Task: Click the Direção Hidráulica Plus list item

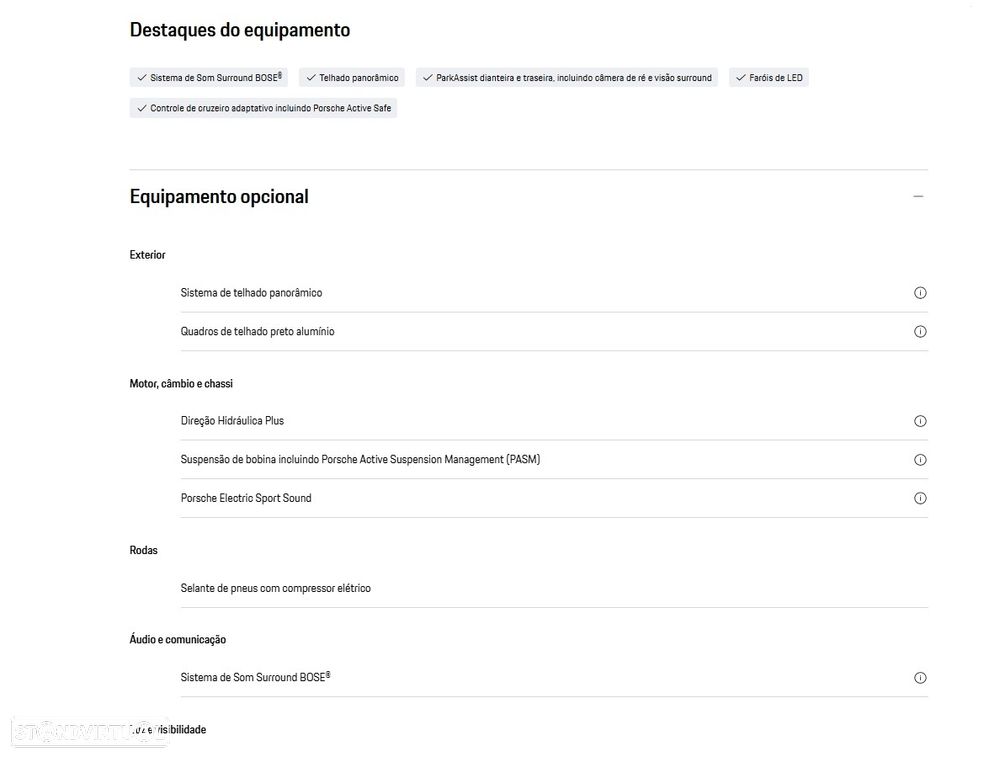Action: click(232, 421)
